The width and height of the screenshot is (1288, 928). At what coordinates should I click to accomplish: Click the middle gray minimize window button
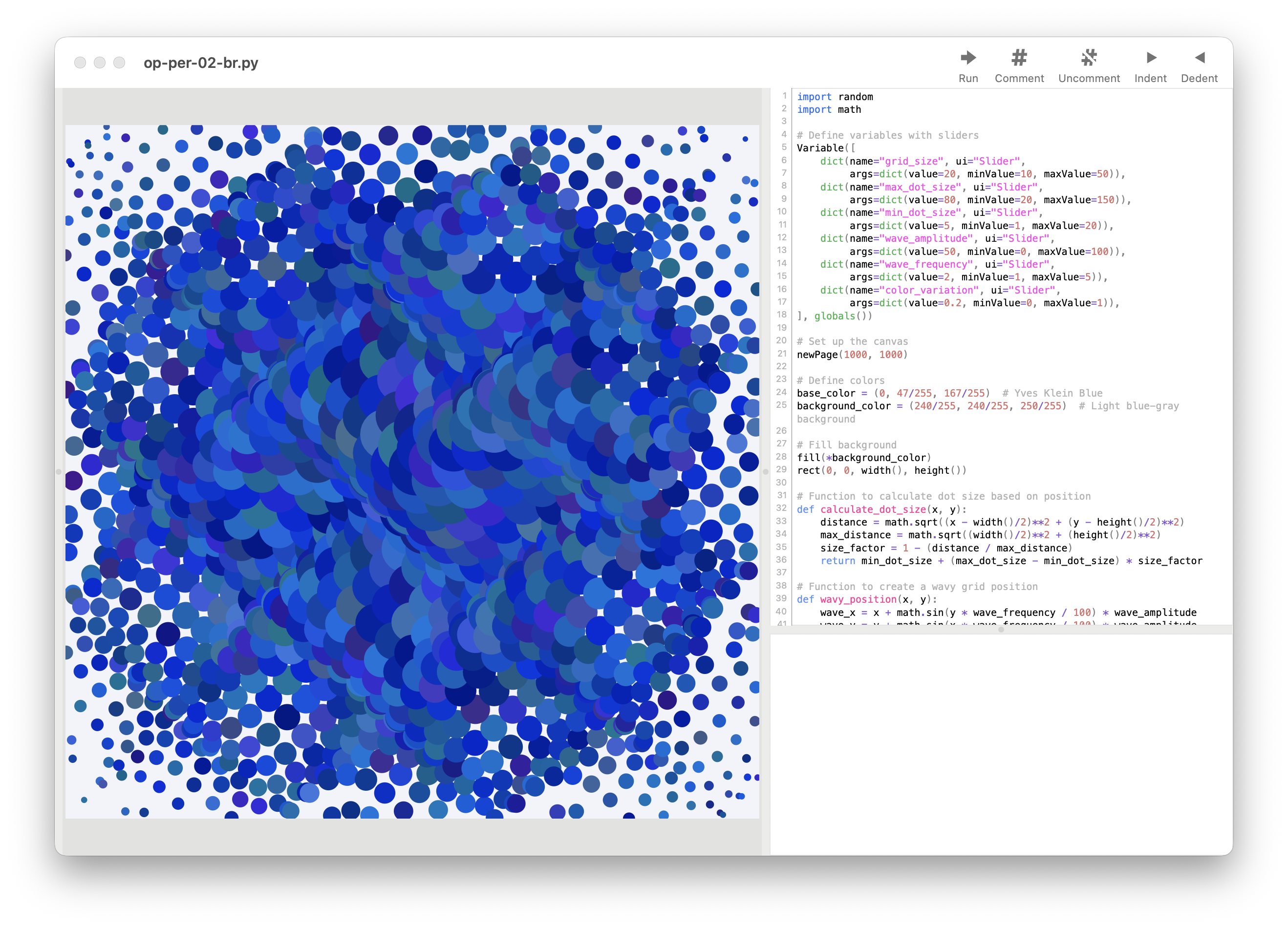(99, 63)
